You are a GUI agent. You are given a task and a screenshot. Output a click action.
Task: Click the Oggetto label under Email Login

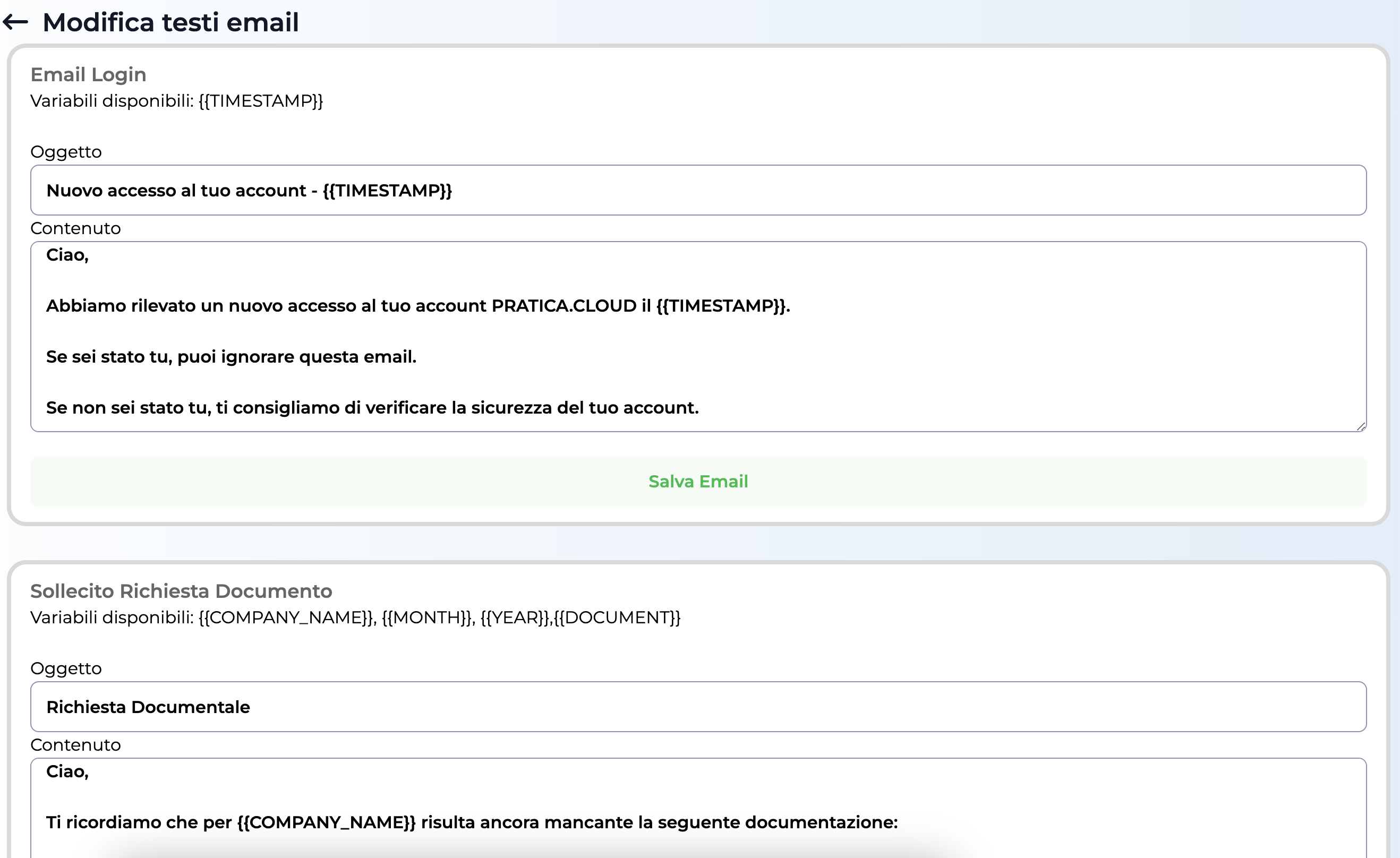(x=66, y=152)
